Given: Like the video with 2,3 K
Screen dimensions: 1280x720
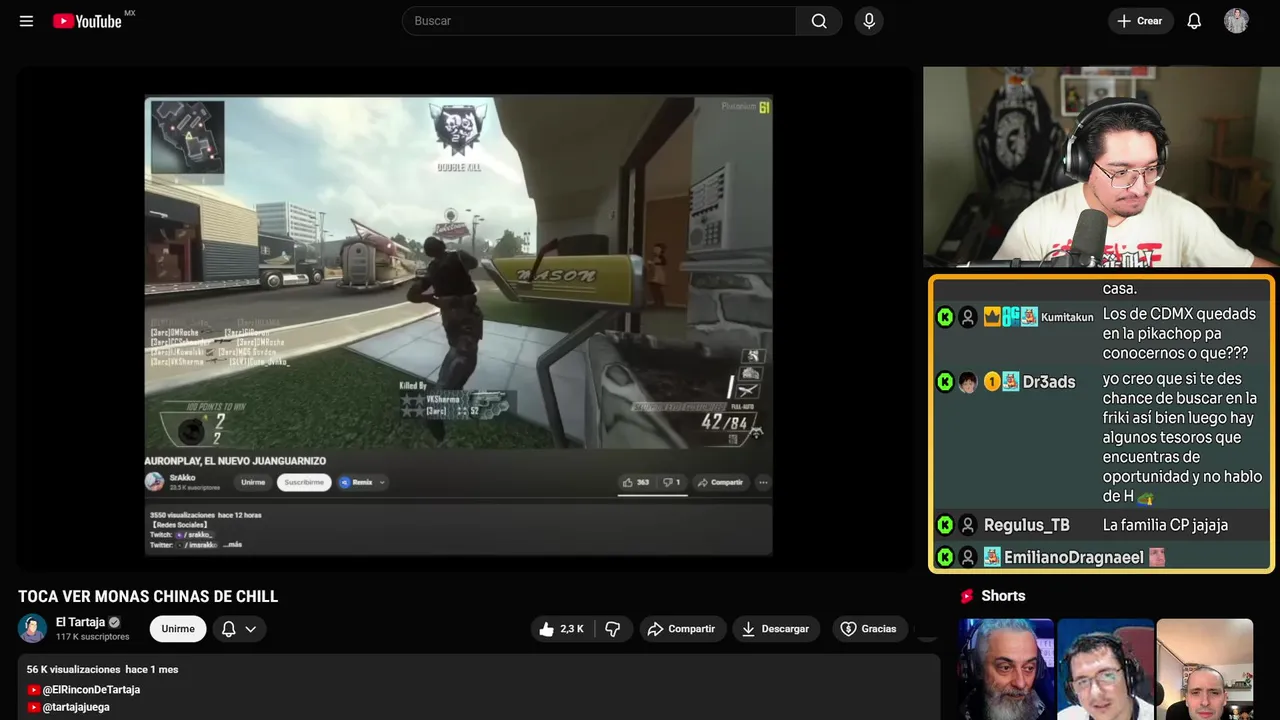Looking at the screenshot, I should coord(562,629).
